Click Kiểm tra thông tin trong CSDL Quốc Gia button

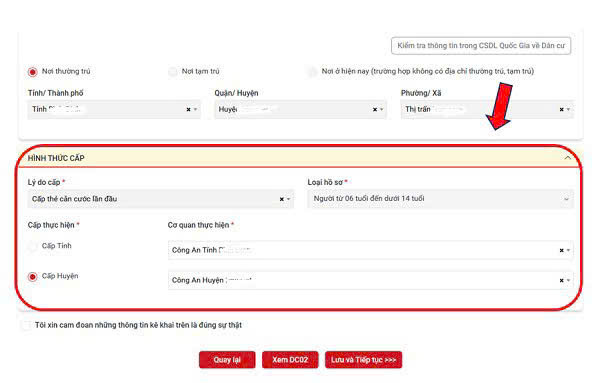pyautogui.click(x=481, y=46)
